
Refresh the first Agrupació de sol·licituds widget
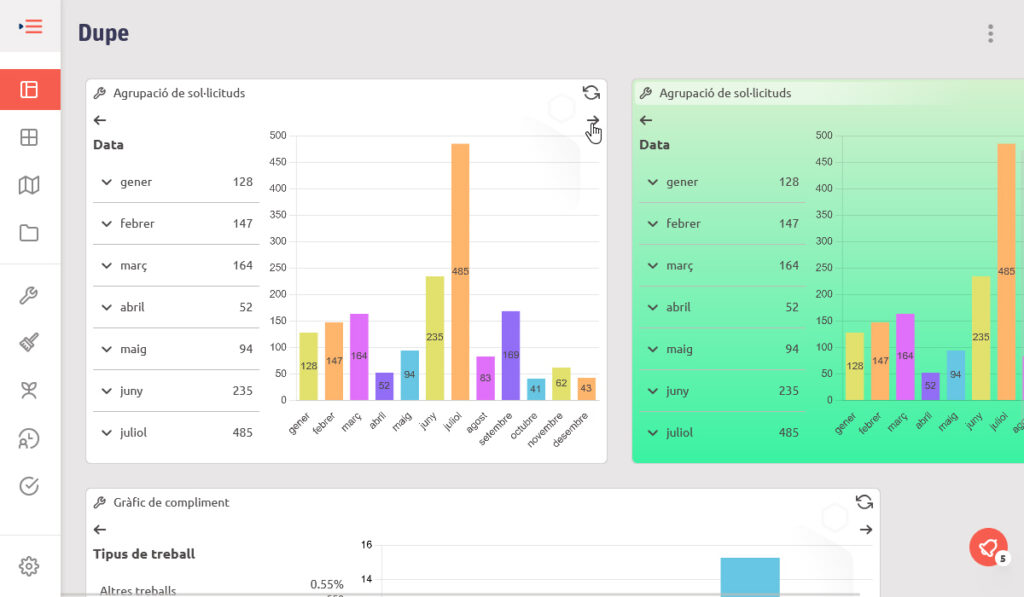pos(591,93)
